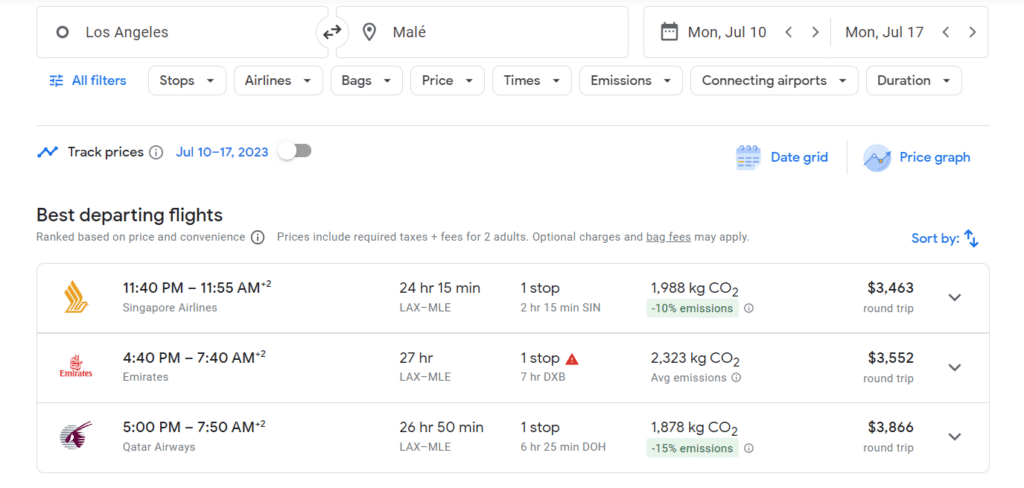Viewport: 1024px width, 488px height.
Task: Click the 2 hr 15 min SIN layover
Action: point(560,308)
